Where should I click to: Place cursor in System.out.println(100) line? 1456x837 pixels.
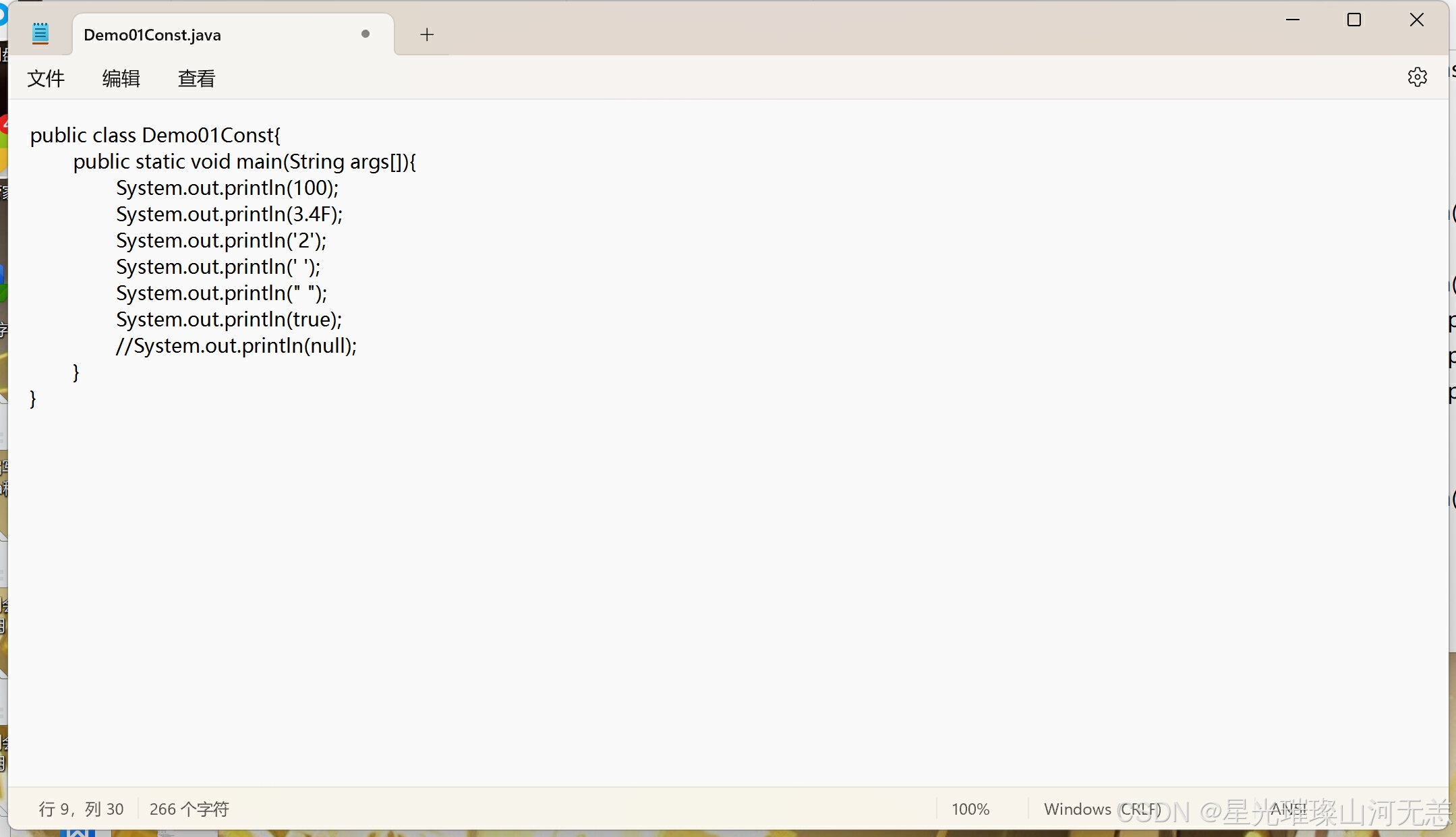[x=227, y=188]
